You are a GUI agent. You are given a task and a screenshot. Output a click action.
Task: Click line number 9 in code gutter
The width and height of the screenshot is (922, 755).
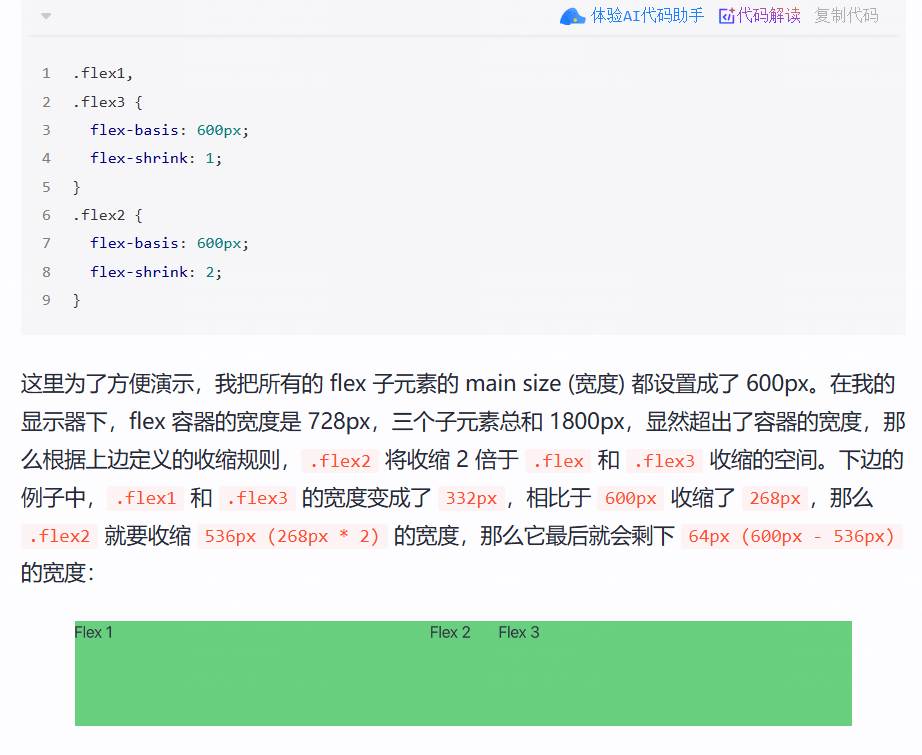click(x=46, y=300)
